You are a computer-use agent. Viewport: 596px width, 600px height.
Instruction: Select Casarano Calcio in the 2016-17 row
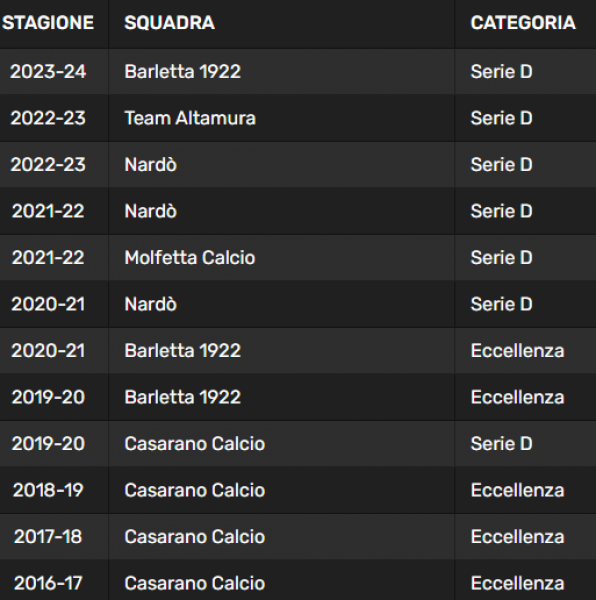point(194,583)
